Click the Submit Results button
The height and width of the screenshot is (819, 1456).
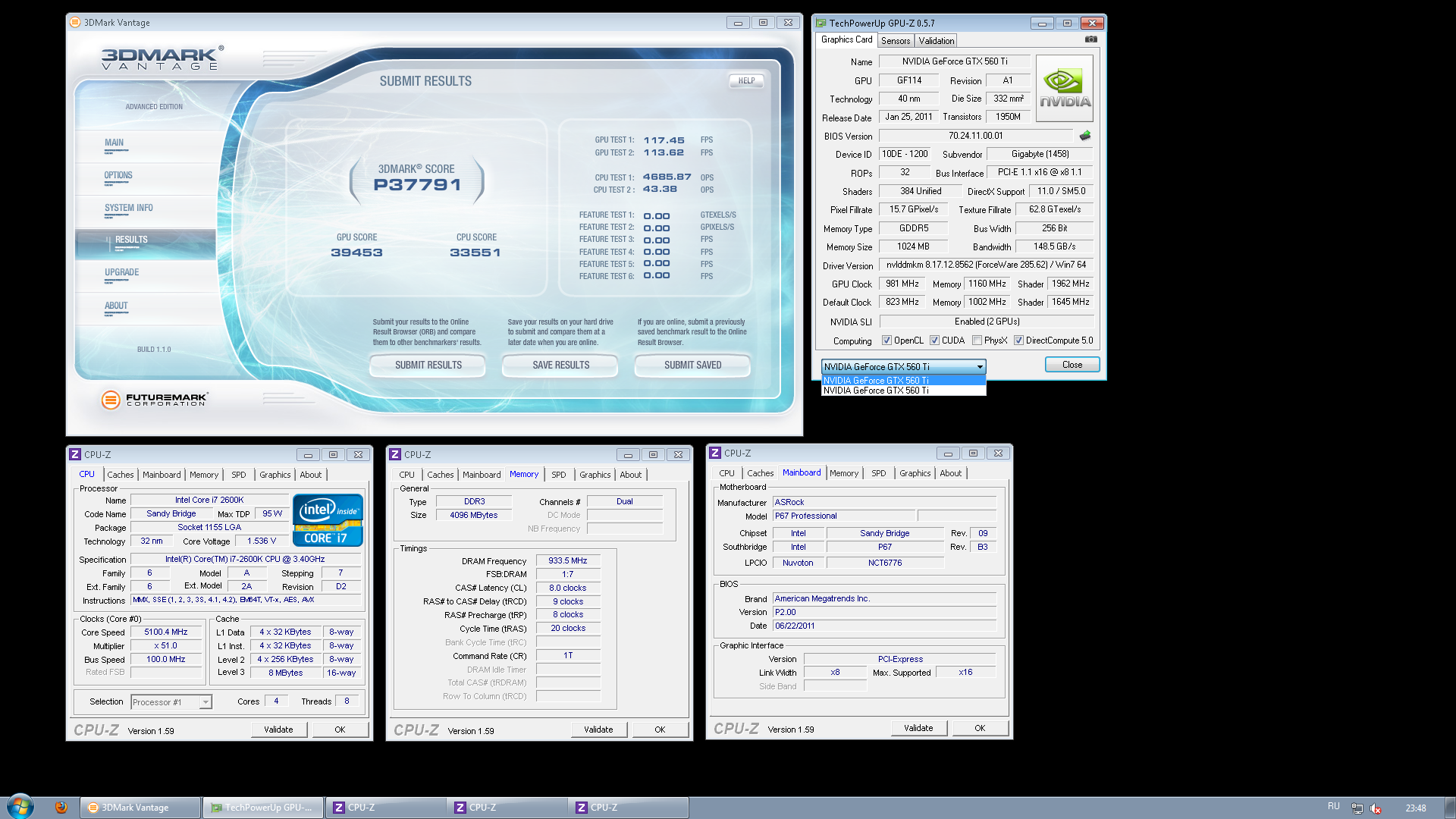[x=428, y=366]
